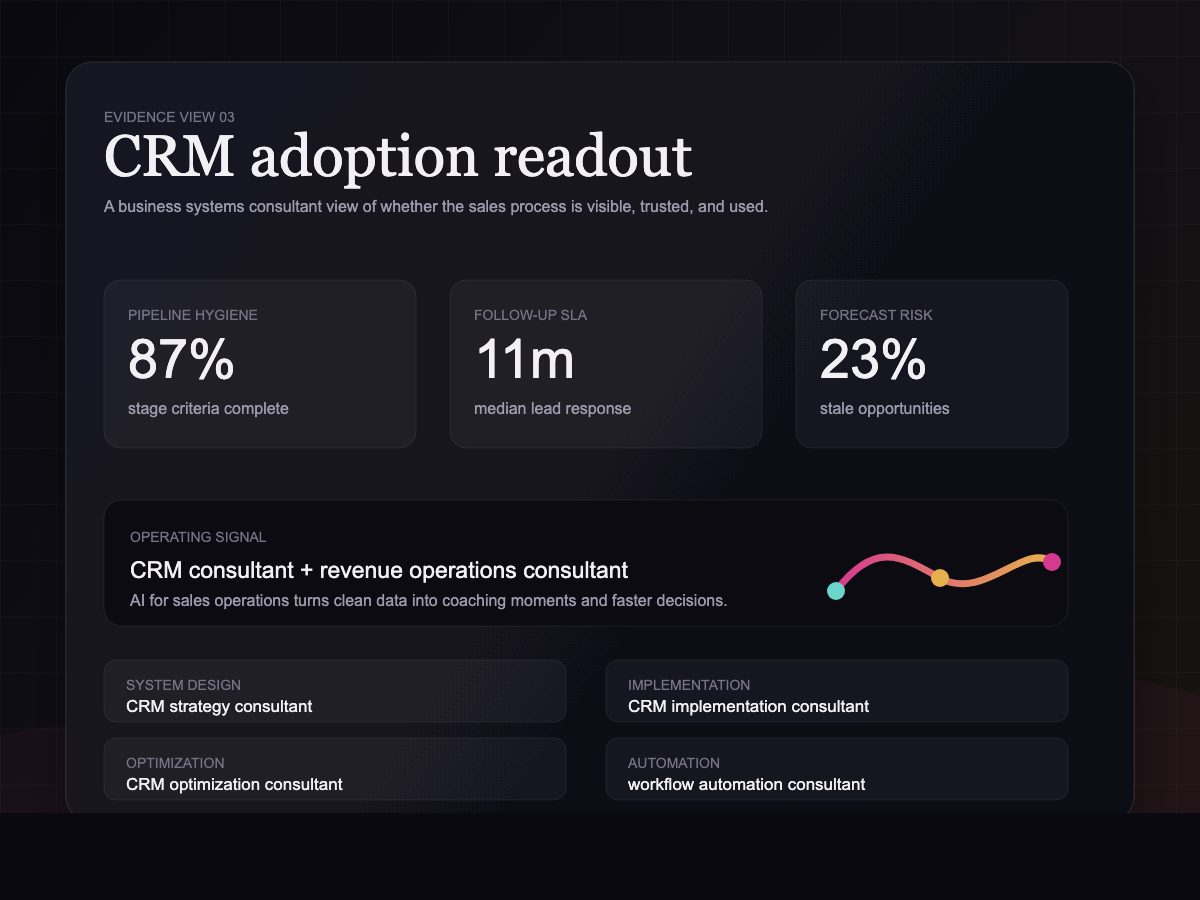Click the "CRM adoption readout" heading

pyautogui.click(x=398, y=159)
